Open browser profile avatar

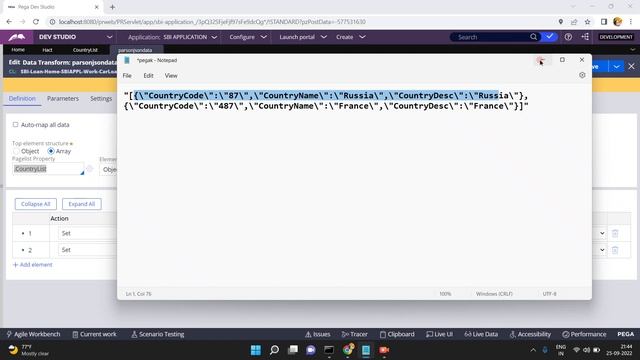(x=618, y=22)
